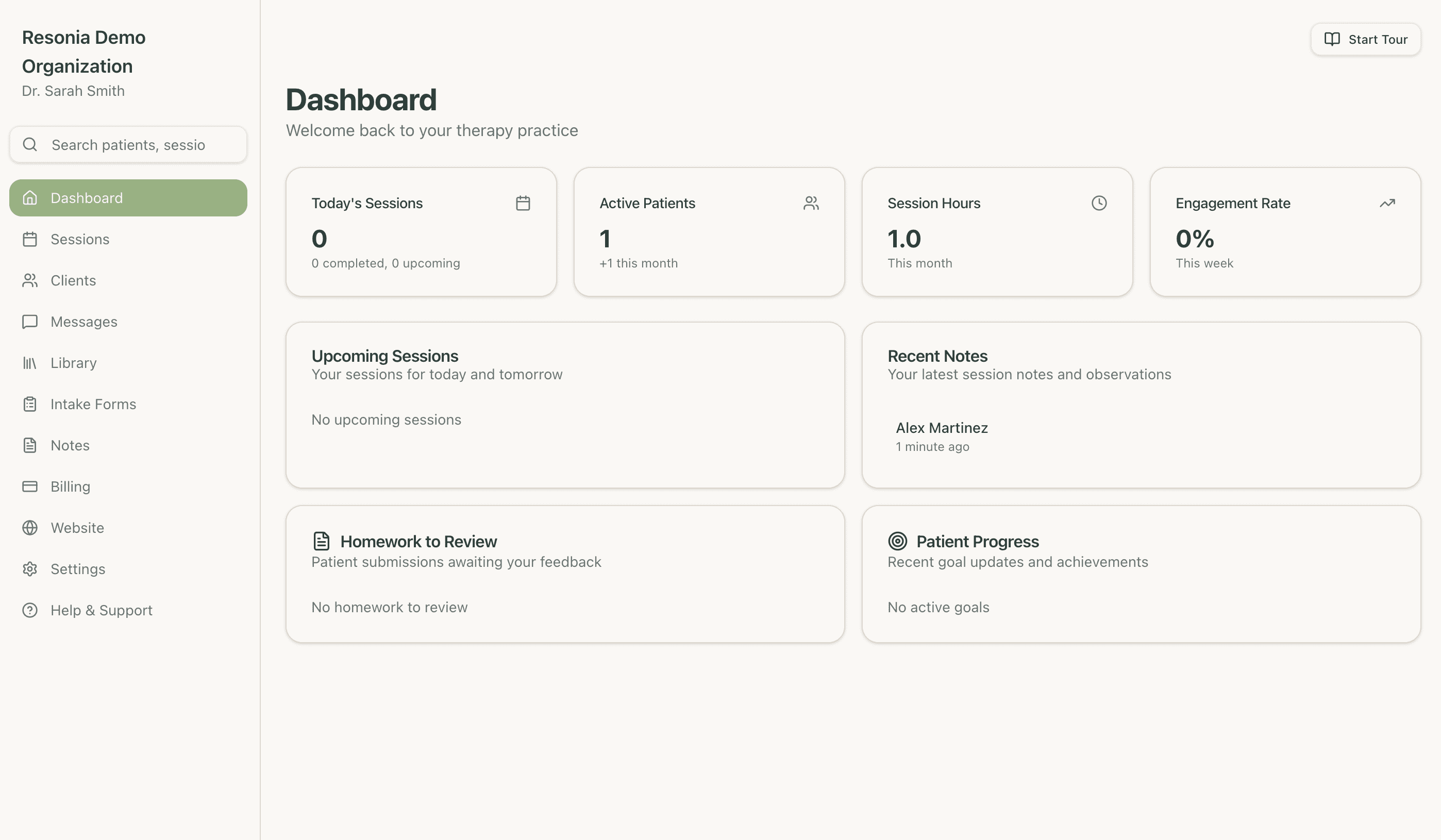
Task: Open Sessions from the sidebar calendar icon
Action: point(30,239)
